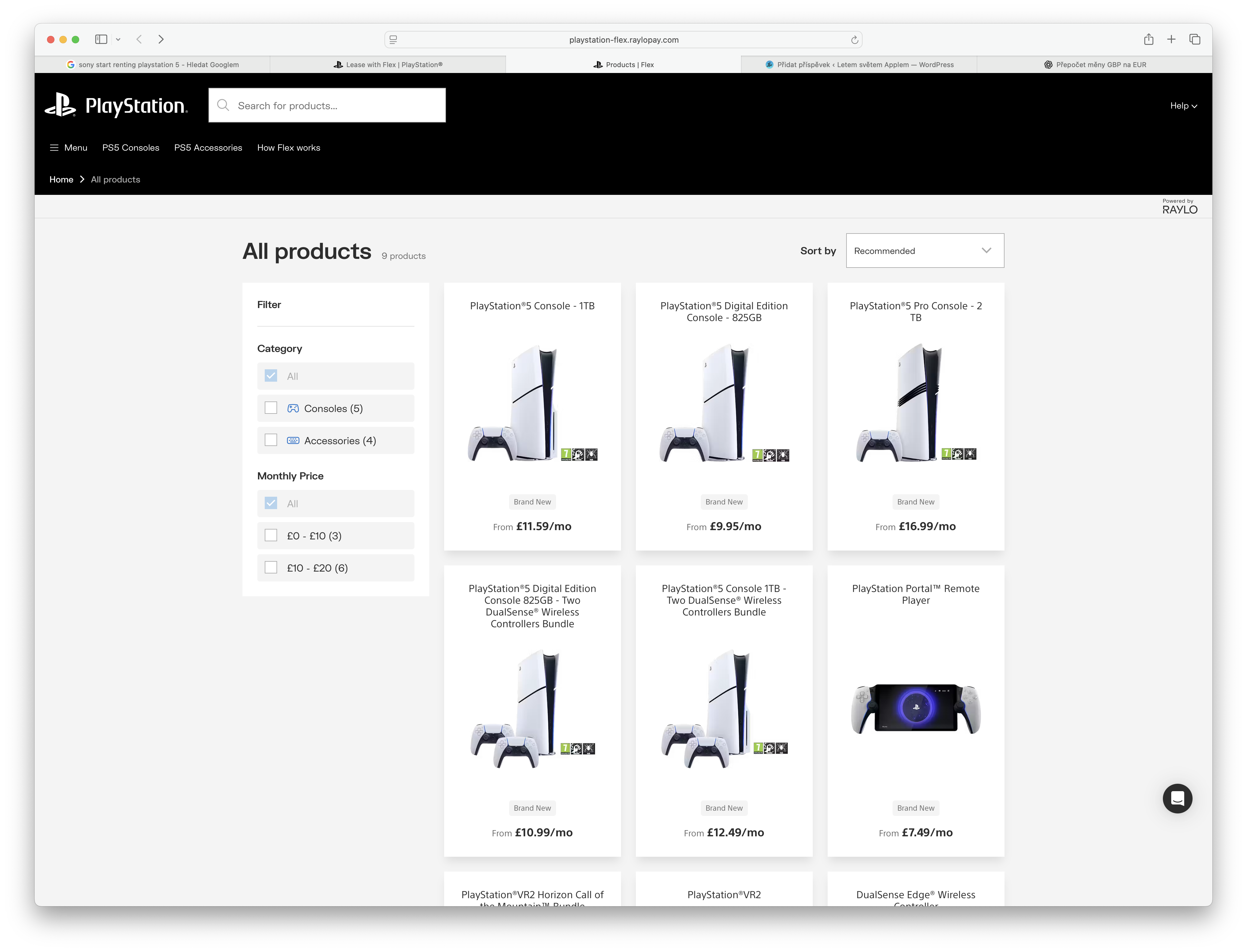The width and height of the screenshot is (1247, 952).
Task: Show tab overview icon in Safari
Action: pyautogui.click(x=1194, y=39)
